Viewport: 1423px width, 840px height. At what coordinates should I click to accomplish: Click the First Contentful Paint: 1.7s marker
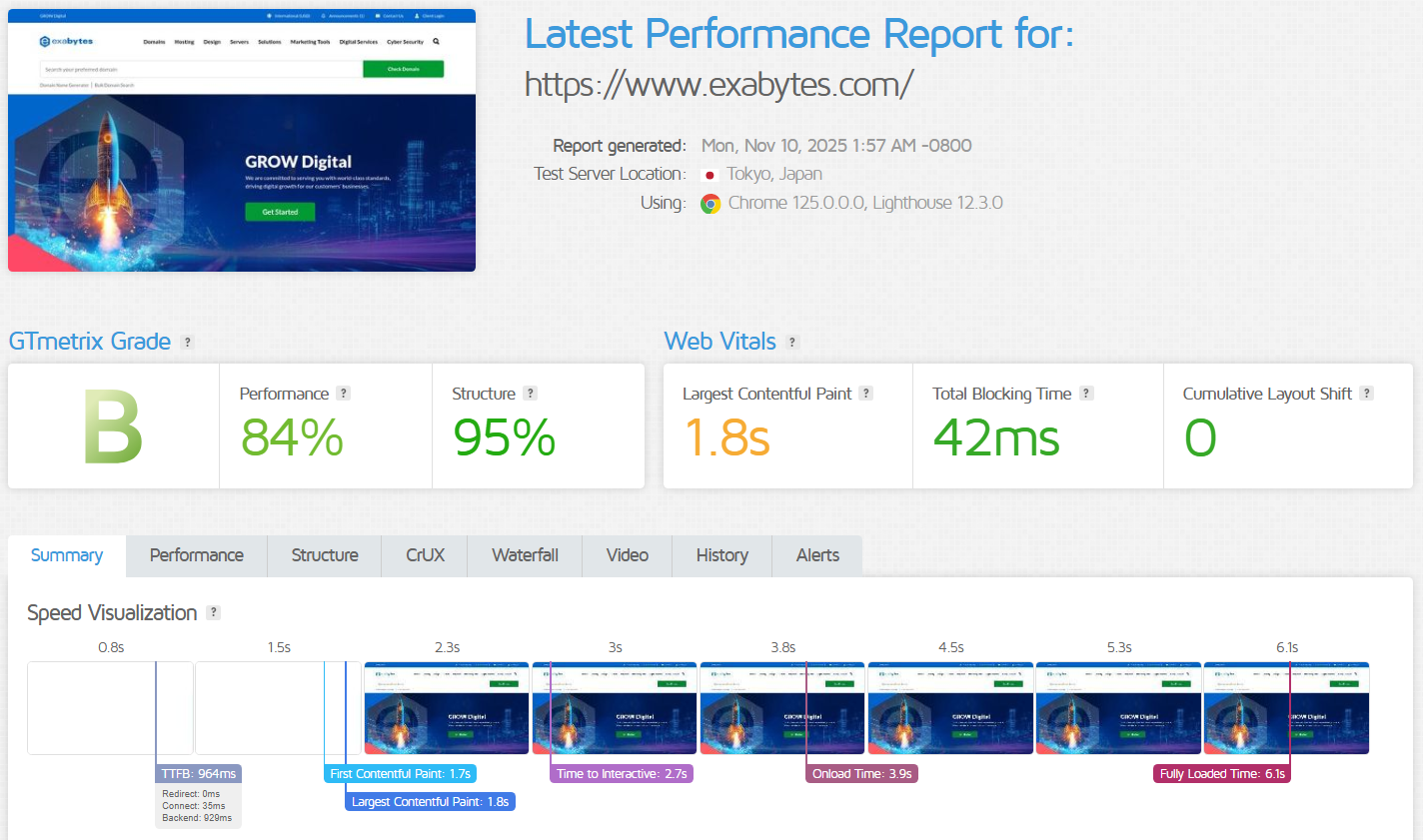click(400, 774)
